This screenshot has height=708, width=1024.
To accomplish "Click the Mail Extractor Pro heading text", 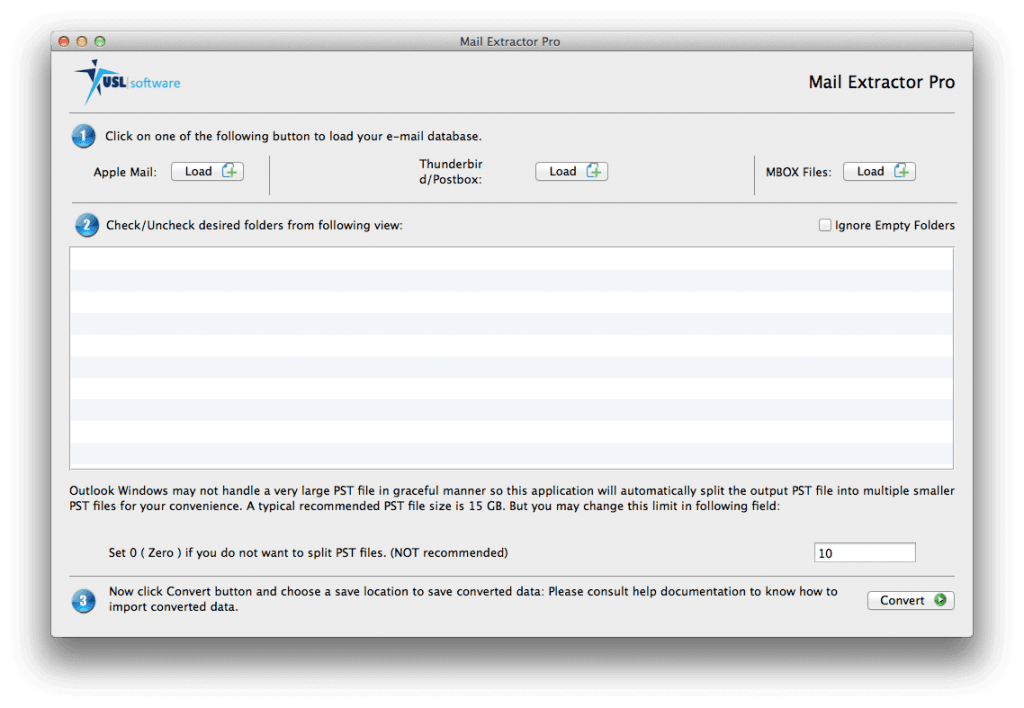I will point(881,82).
